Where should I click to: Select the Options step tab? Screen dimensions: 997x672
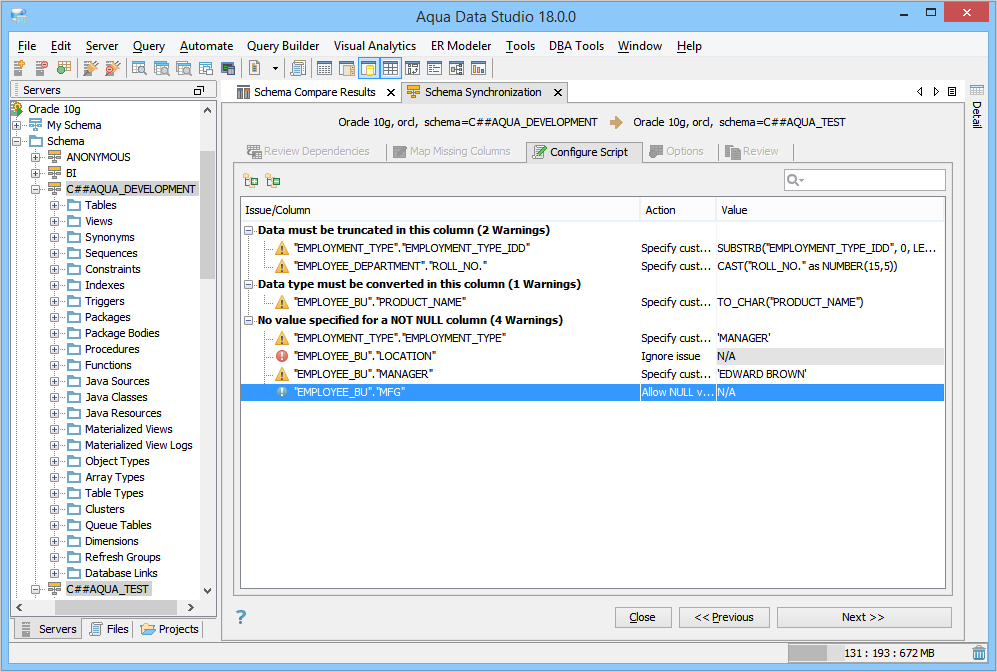point(677,151)
